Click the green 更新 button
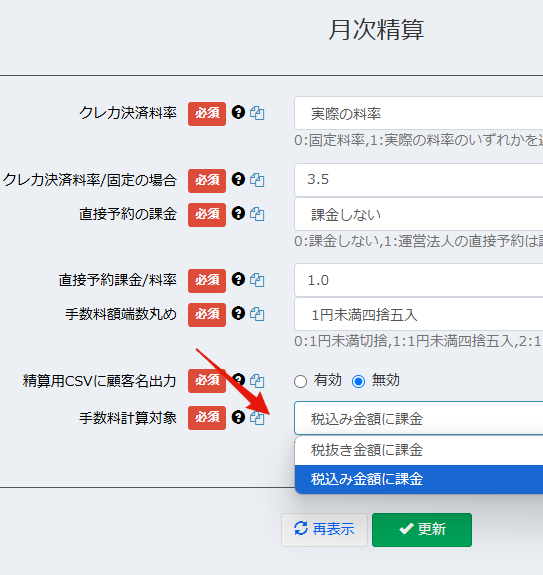543x575 pixels. tap(422, 530)
